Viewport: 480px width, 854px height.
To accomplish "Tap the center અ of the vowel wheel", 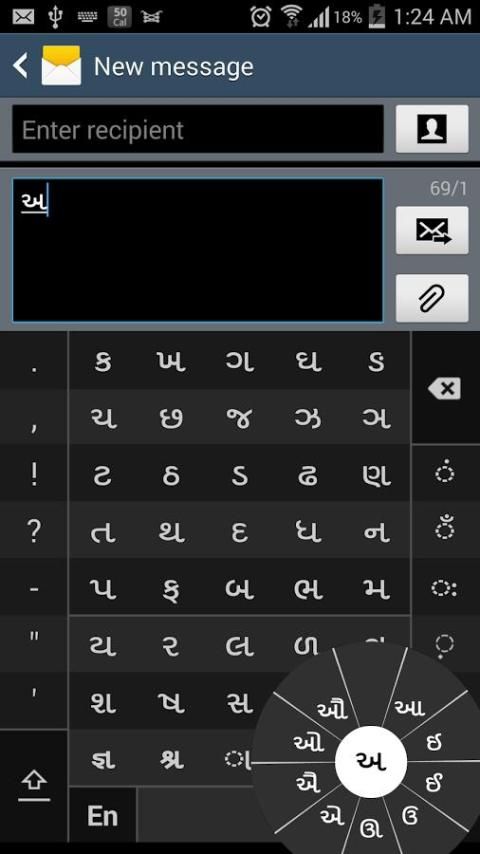I will pos(371,761).
